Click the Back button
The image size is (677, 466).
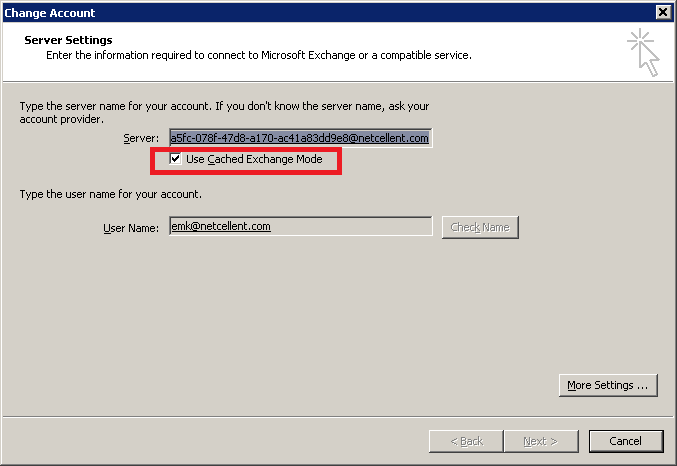(466, 441)
